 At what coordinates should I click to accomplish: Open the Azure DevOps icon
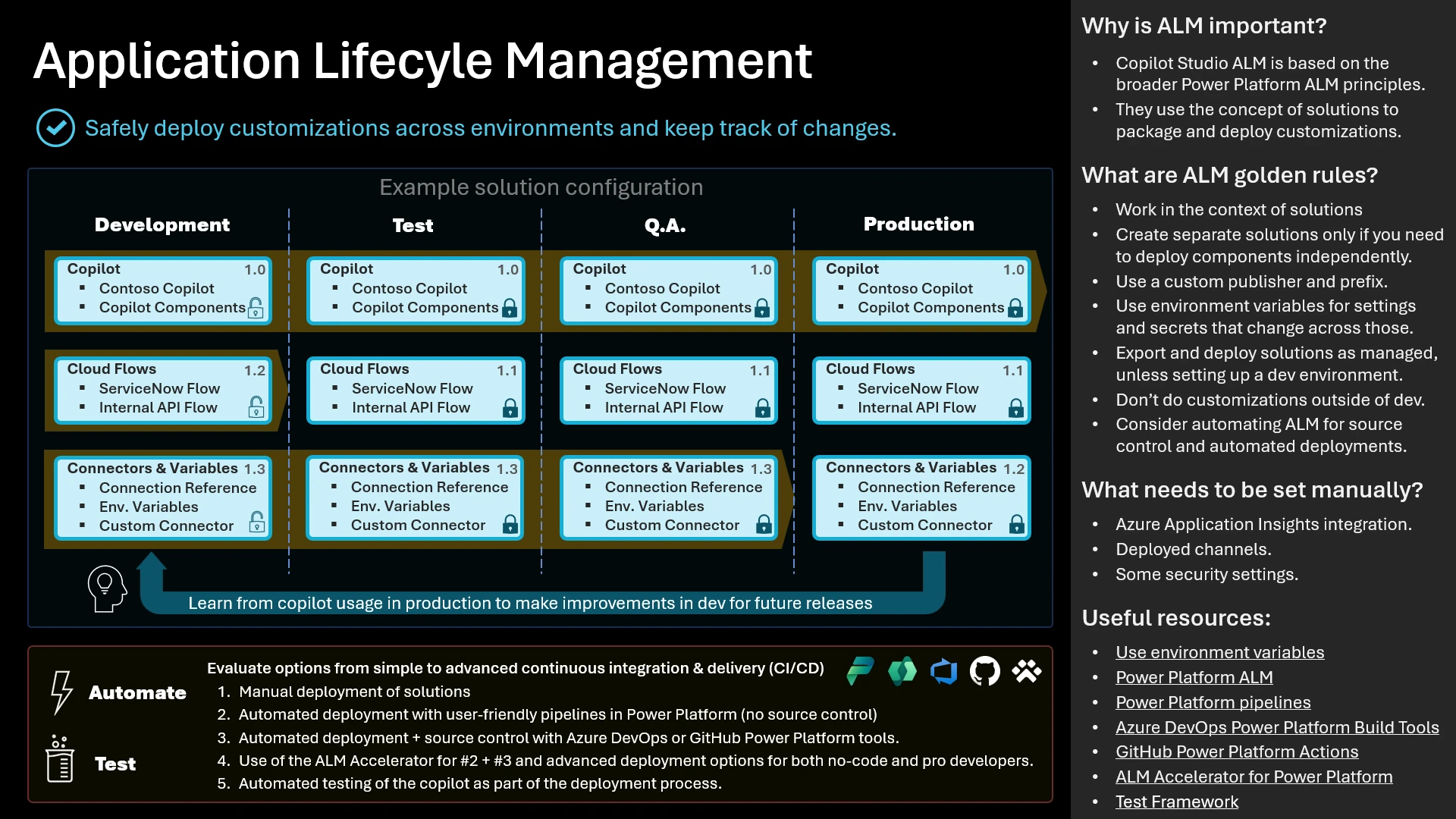point(944,672)
